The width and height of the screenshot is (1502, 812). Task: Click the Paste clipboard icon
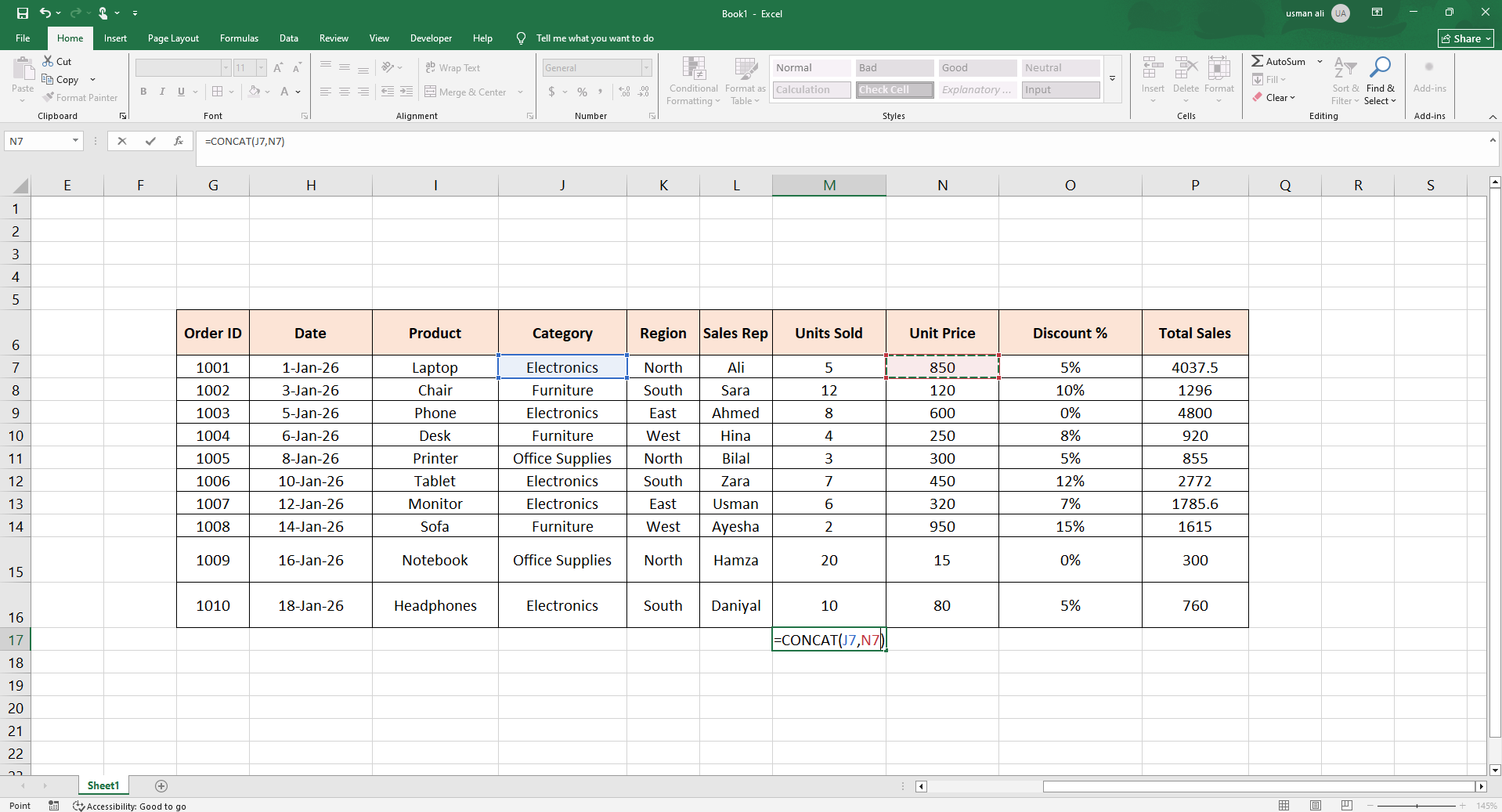tap(23, 69)
